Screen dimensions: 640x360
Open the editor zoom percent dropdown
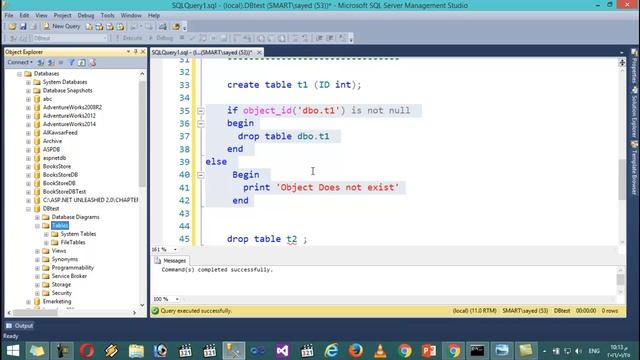(175, 249)
